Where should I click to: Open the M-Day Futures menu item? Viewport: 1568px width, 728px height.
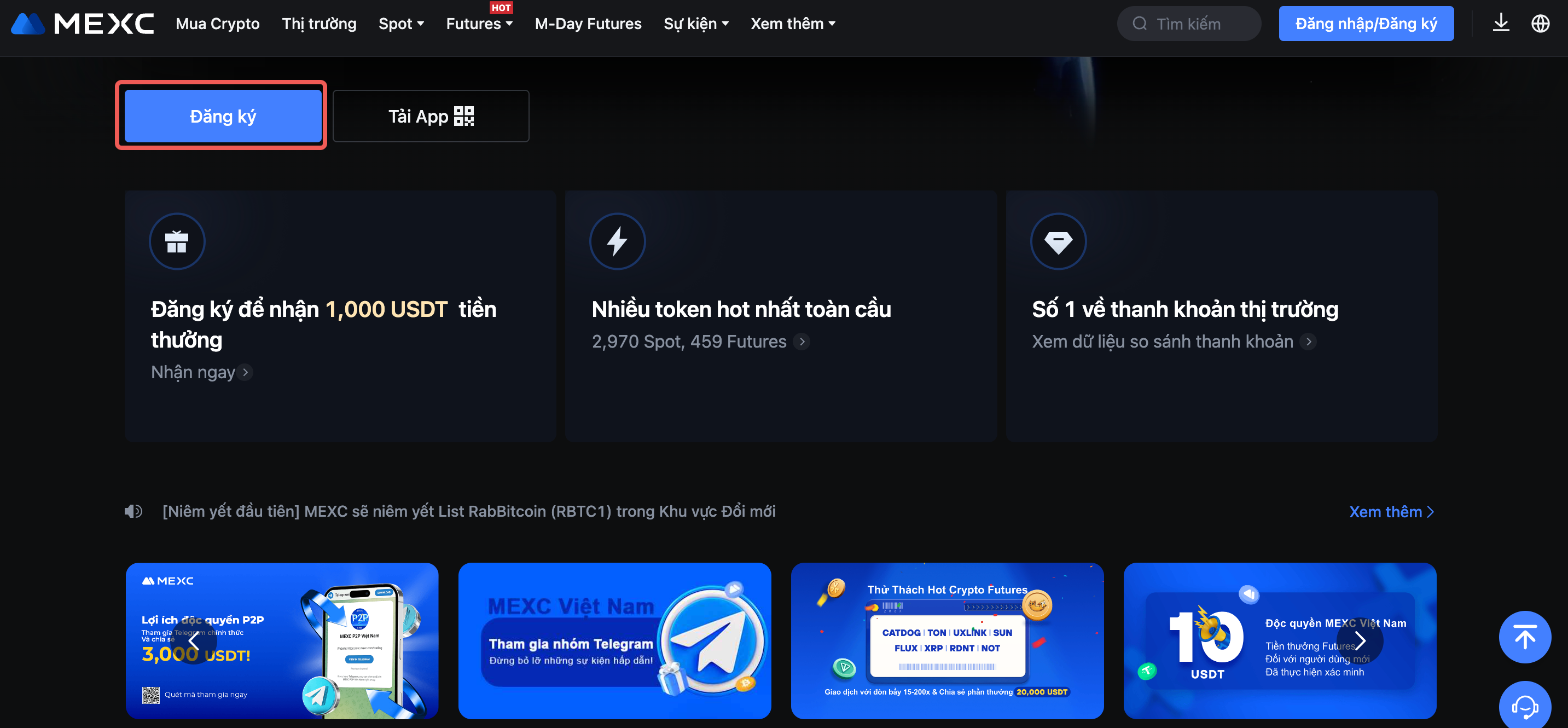click(x=588, y=24)
